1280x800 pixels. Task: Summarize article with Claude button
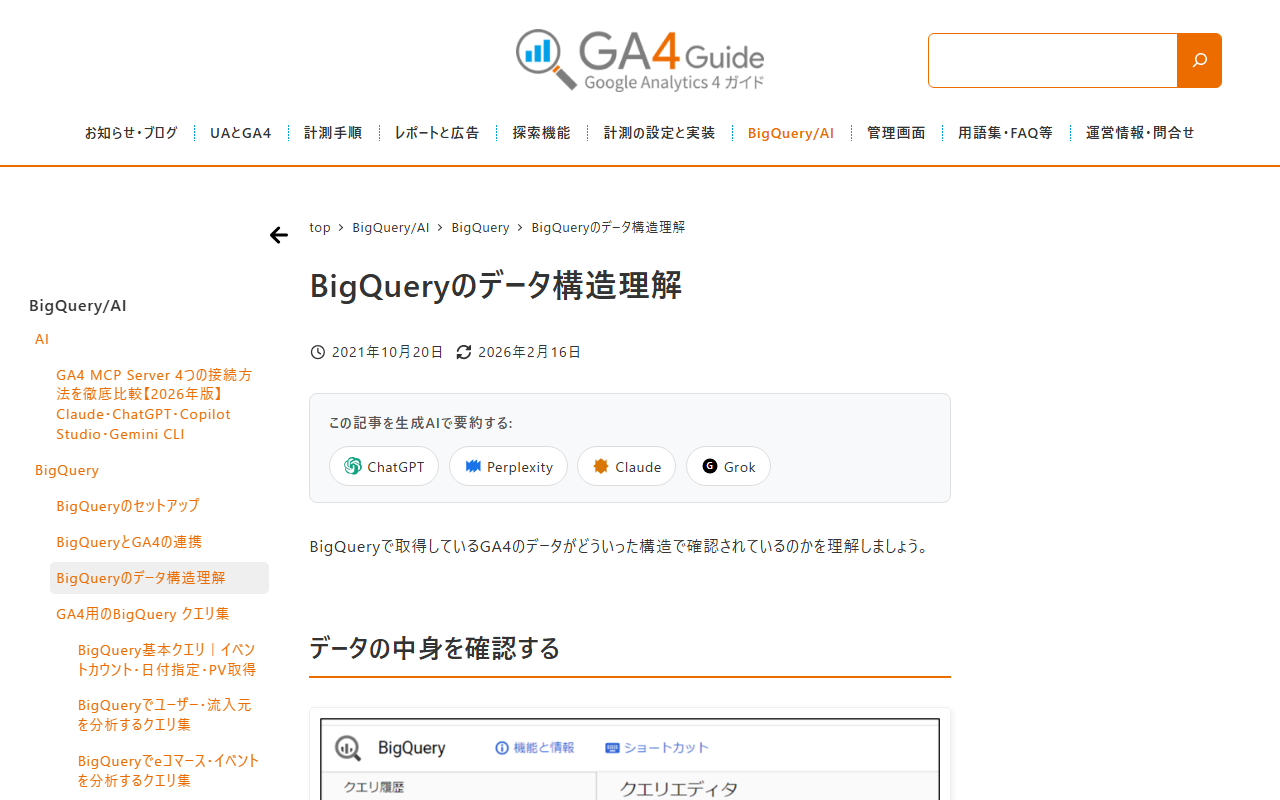pos(626,466)
